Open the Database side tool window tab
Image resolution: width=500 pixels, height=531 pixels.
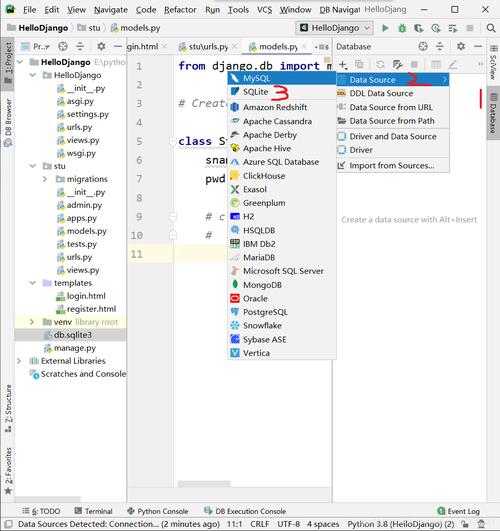click(x=493, y=113)
